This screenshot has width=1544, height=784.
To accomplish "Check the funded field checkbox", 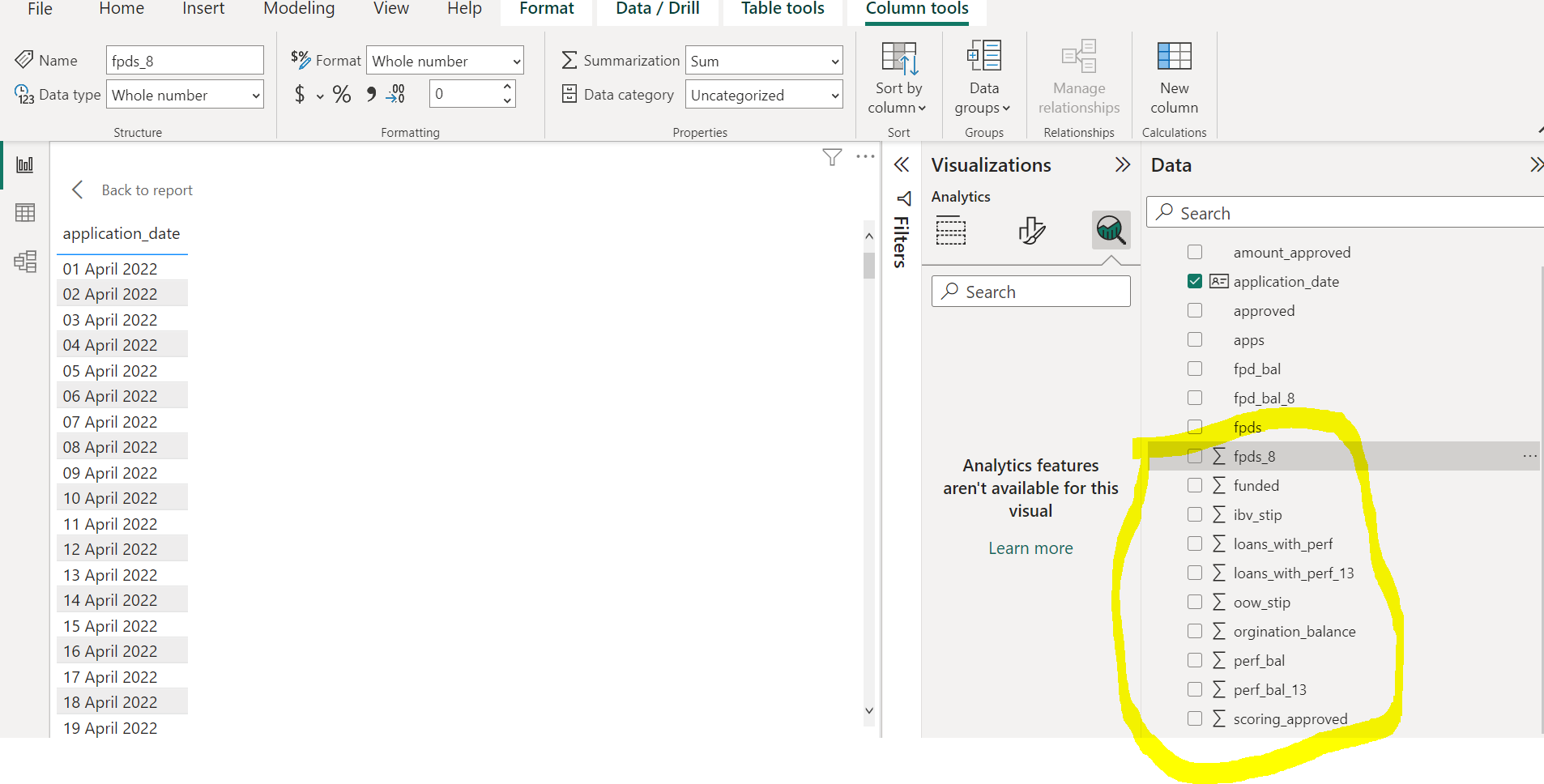I will (1195, 485).
